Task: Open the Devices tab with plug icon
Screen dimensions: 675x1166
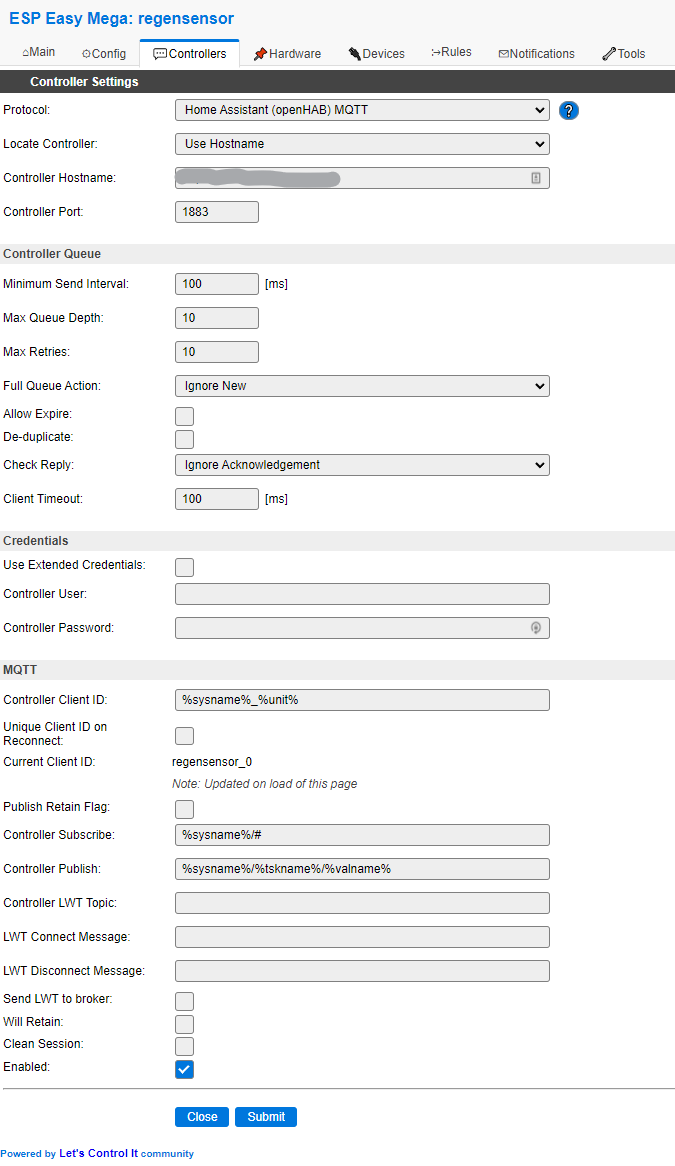Action: coord(377,54)
